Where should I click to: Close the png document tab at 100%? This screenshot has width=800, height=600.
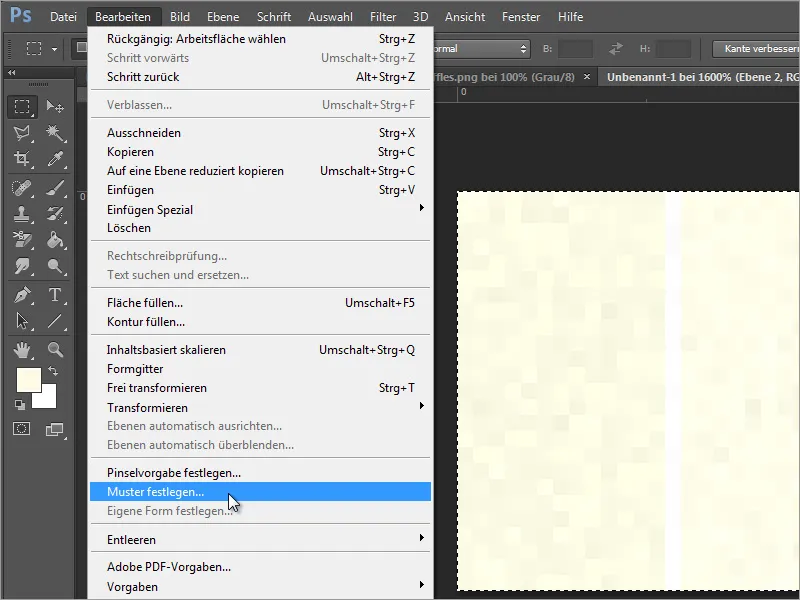587,77
